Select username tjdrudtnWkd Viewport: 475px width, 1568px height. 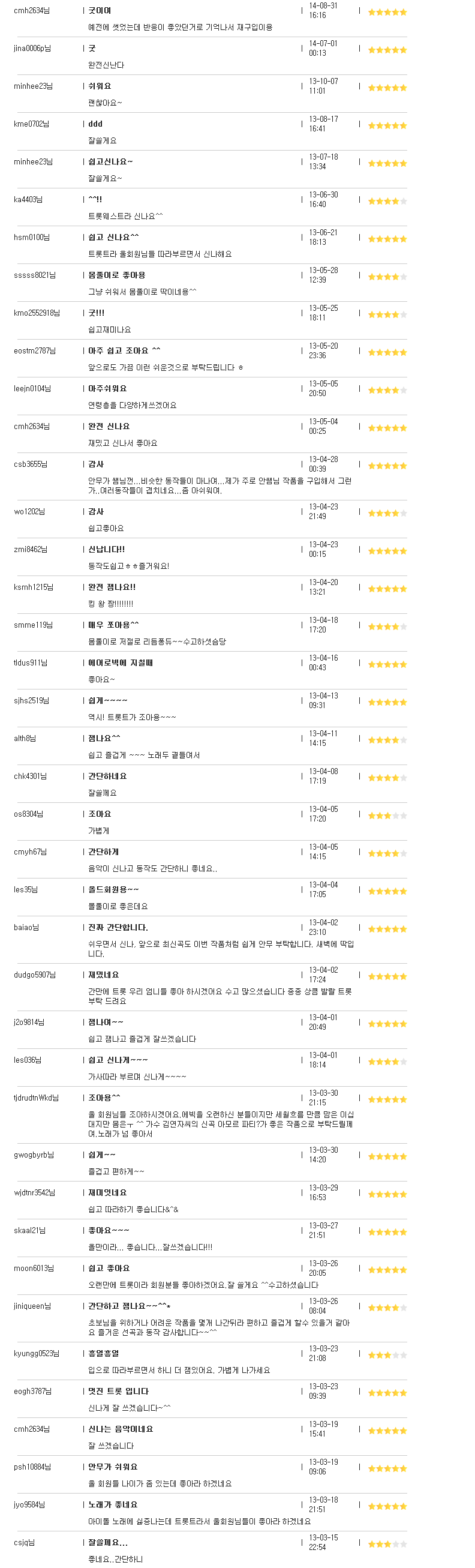(x=36, y=1098)
